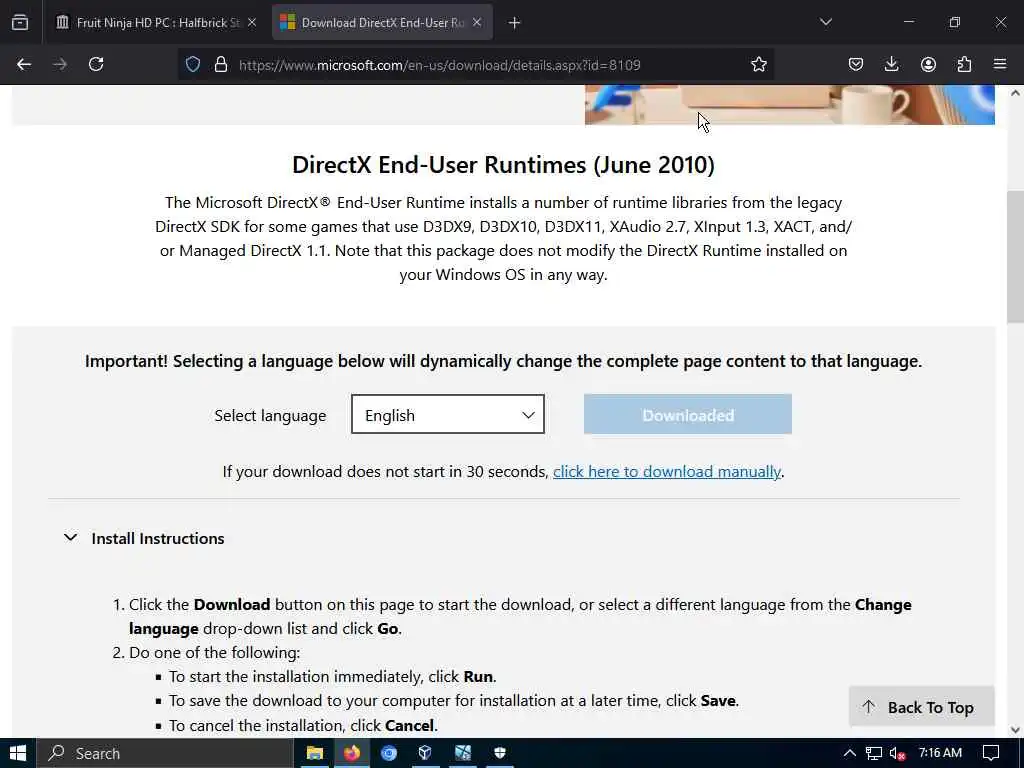Click the scrollbar down arrow
This screenshot has height=768, width=1024.
pyautogui.click(x=1015, y=729)
